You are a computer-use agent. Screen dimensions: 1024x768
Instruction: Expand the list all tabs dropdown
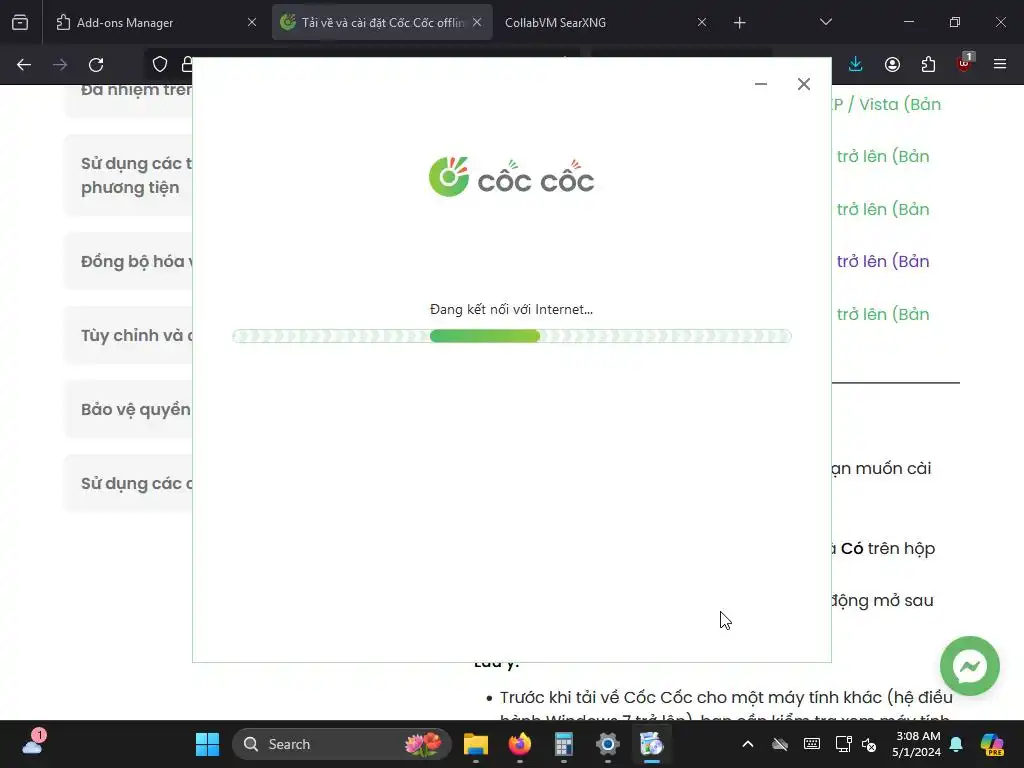(825, 22)
